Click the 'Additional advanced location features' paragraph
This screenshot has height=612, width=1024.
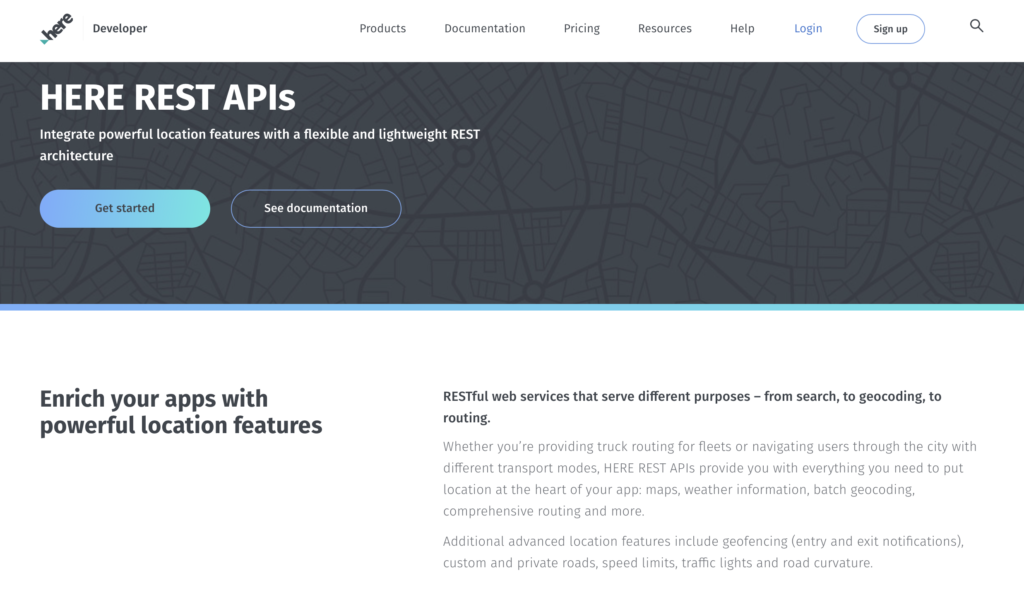[703, 552]
